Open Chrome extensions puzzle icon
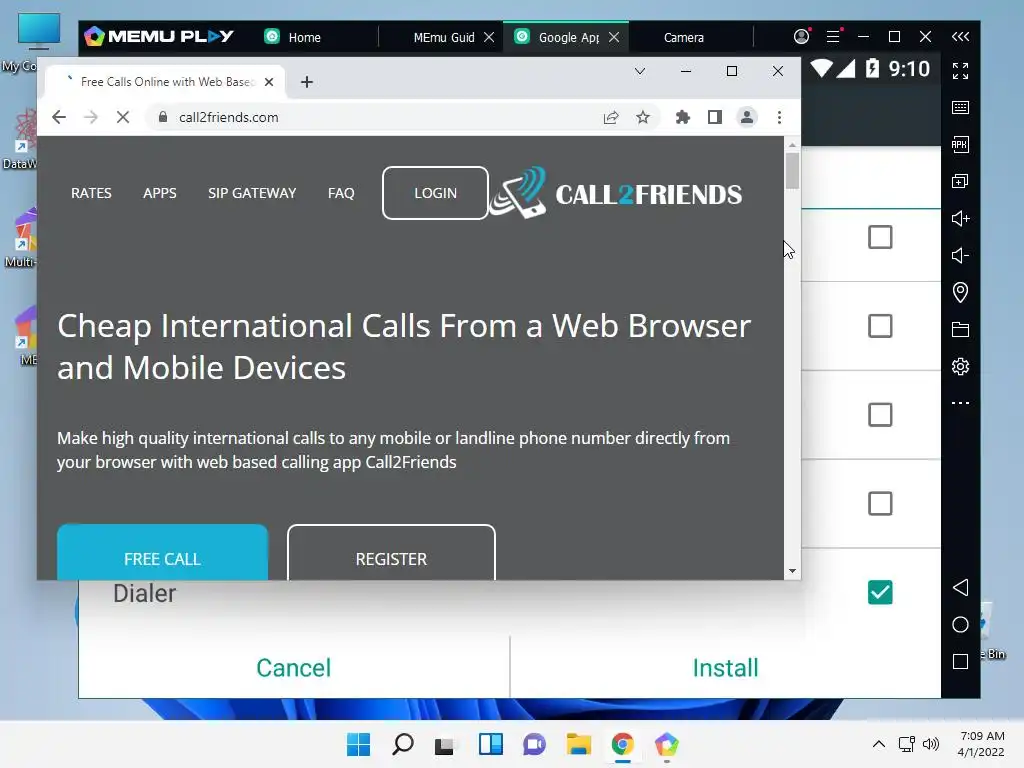Image resolution: width=1024 pixels, height=768 pixels. [682, 118]
